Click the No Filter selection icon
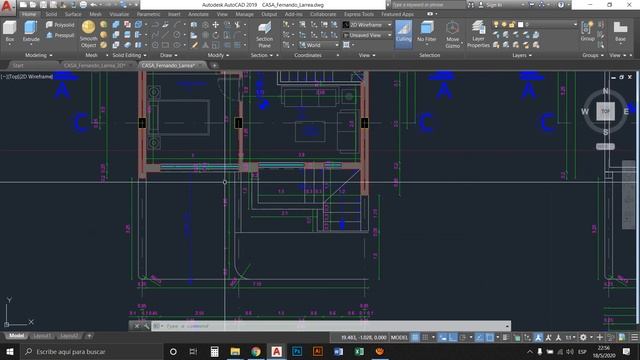Screen dimensions: 640x360 [427, 32]
